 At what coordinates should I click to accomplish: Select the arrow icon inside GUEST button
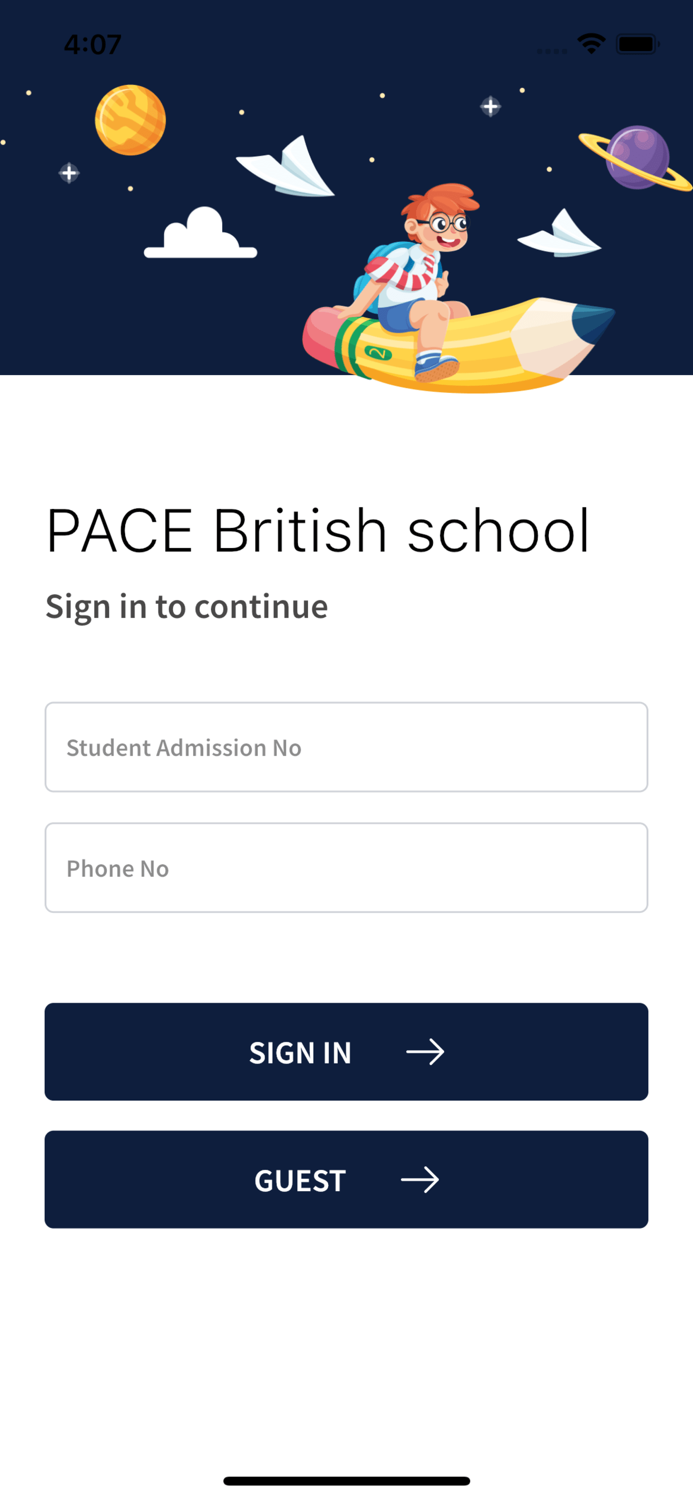point(421,1179)
